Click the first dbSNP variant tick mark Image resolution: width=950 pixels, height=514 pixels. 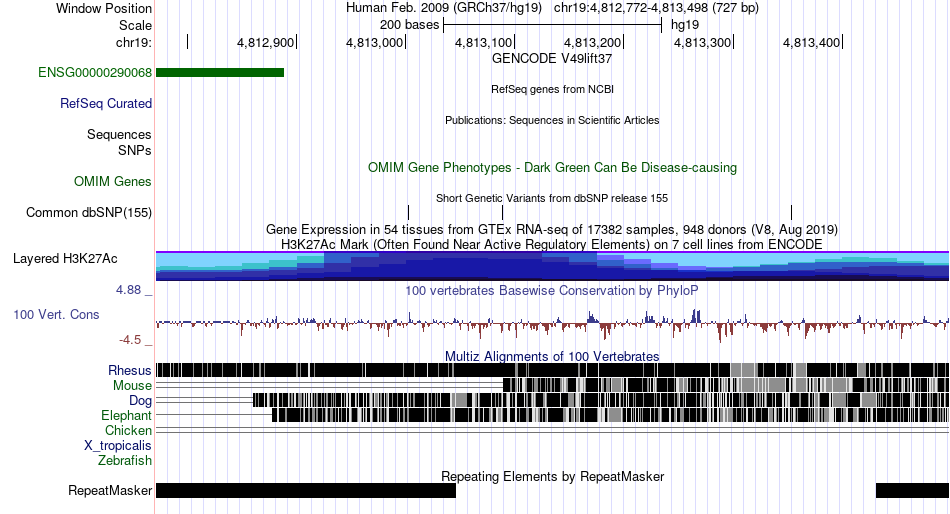pos(408,212)
